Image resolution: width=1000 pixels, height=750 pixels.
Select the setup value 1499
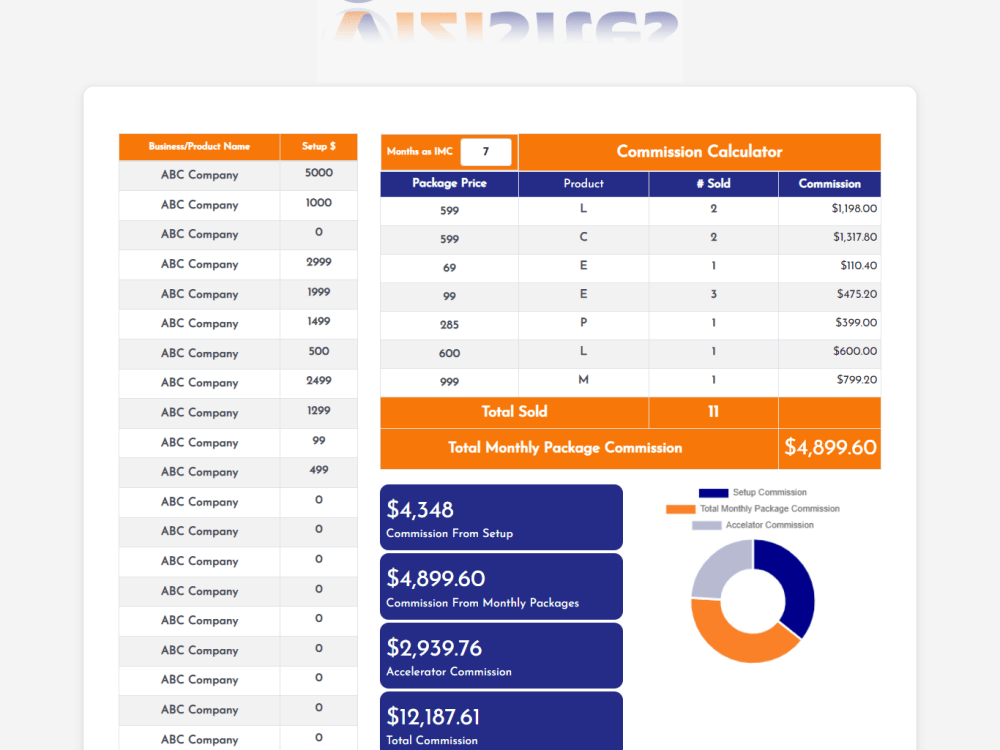click(319, 321)
